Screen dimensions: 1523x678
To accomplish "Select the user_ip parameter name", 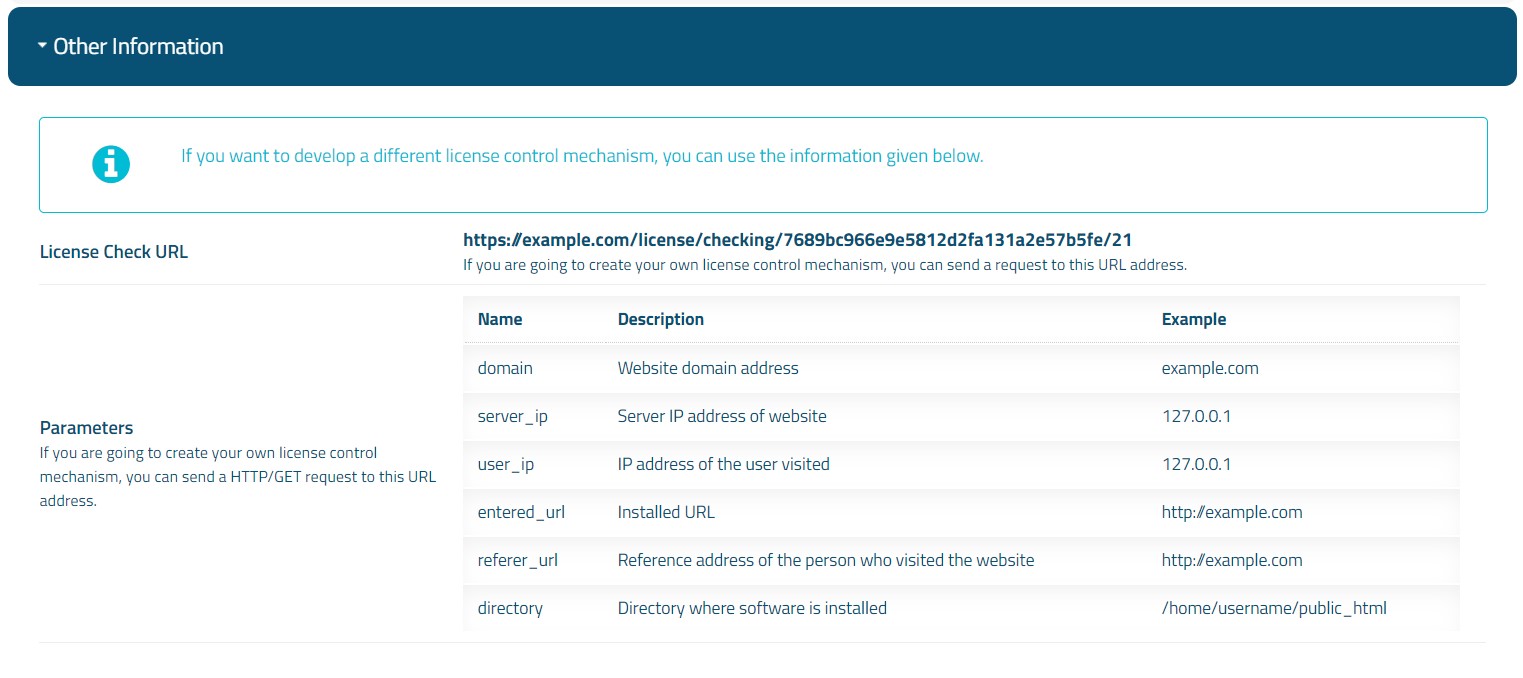I will [506, 464].
